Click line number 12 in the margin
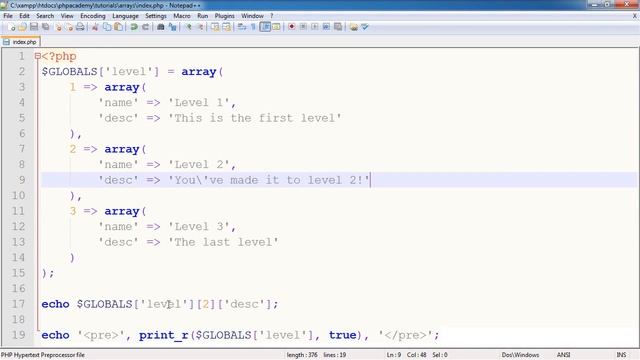 coord(18,227)
